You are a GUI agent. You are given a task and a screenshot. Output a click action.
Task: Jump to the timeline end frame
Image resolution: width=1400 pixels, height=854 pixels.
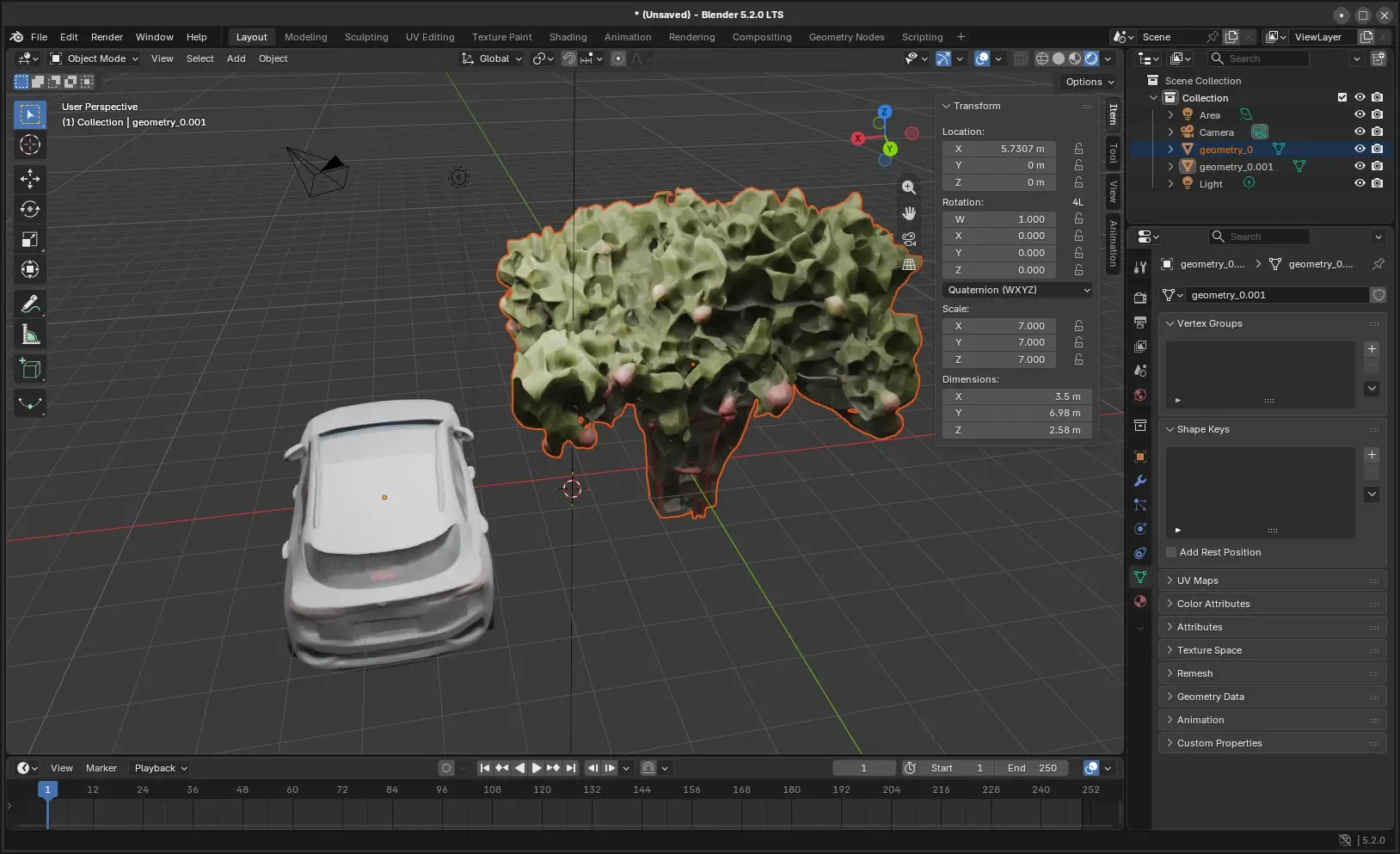pyautogui.click(x=571, y=768)
